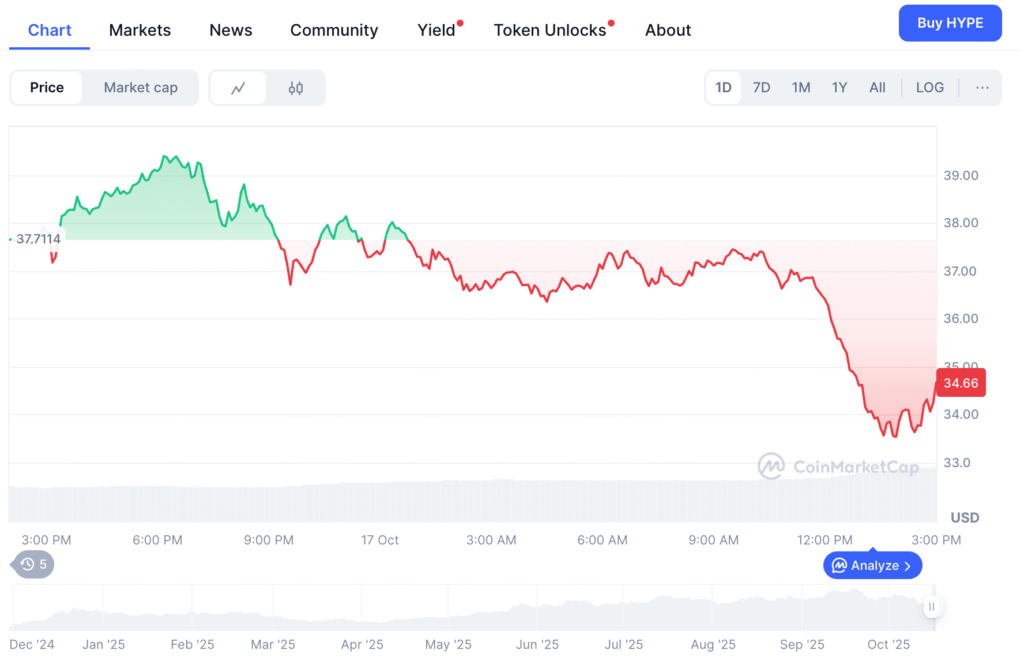Toggle chart to Market cap view

(x=140, y=88)
